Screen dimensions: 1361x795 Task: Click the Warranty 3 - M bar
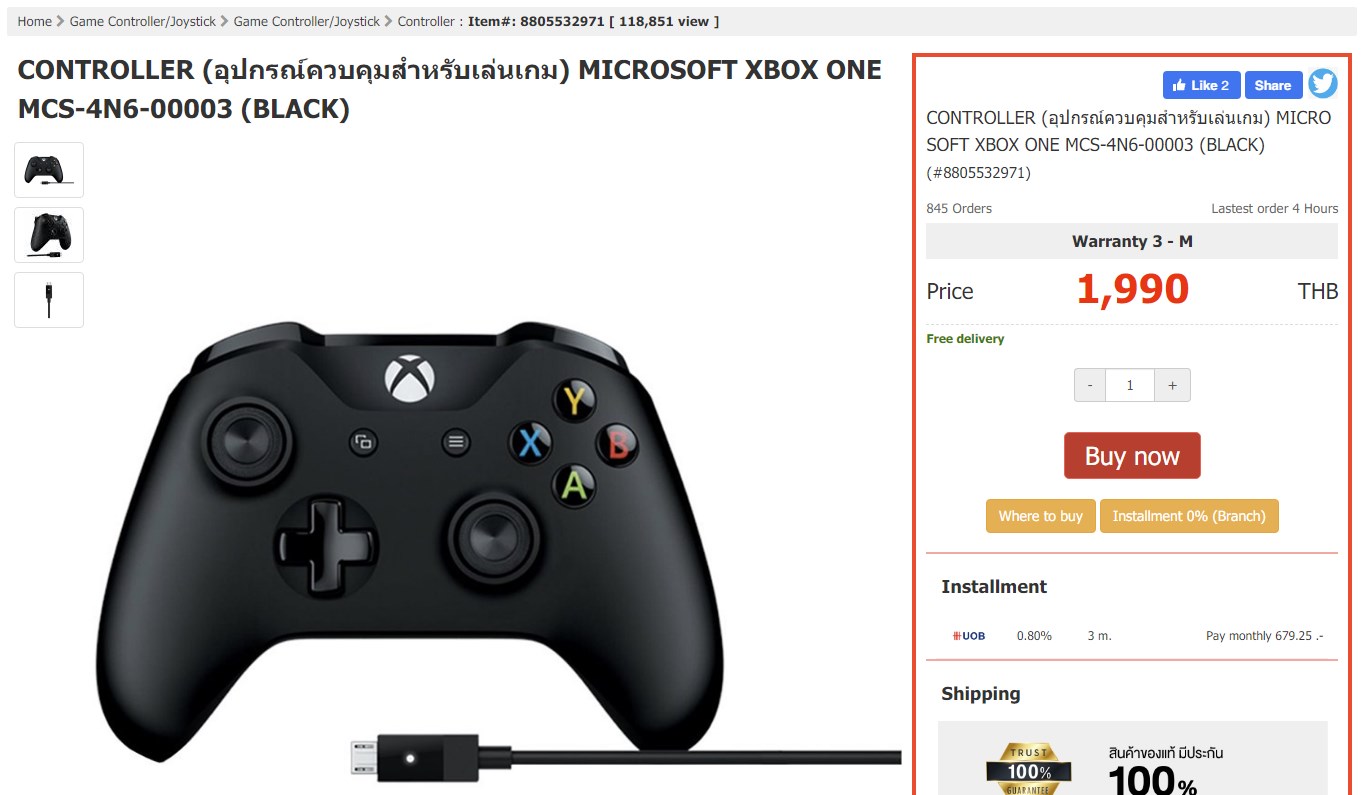click(x=1132, y=241)
